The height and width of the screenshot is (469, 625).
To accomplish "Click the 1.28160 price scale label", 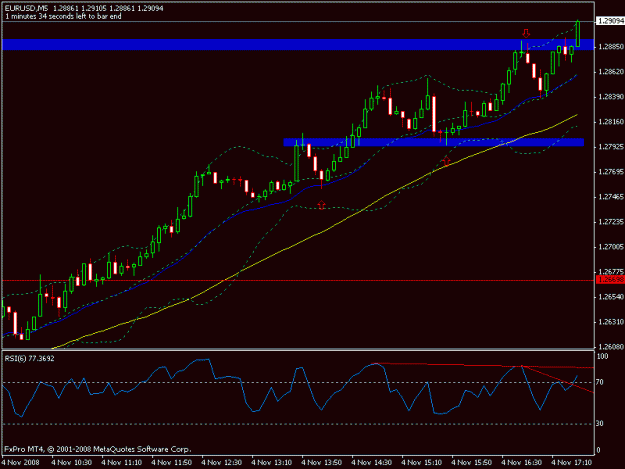I will pos(611,122).
